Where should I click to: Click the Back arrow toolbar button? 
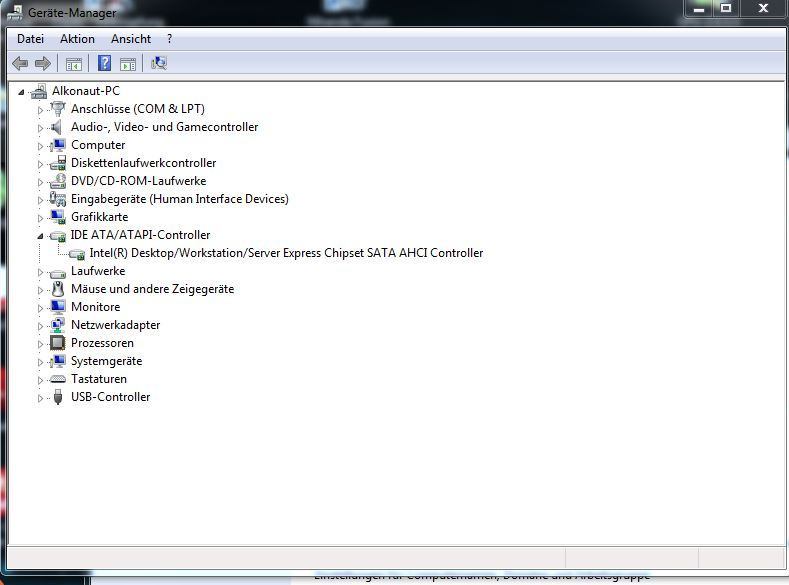pyautogui.click(x=20, y=63)
